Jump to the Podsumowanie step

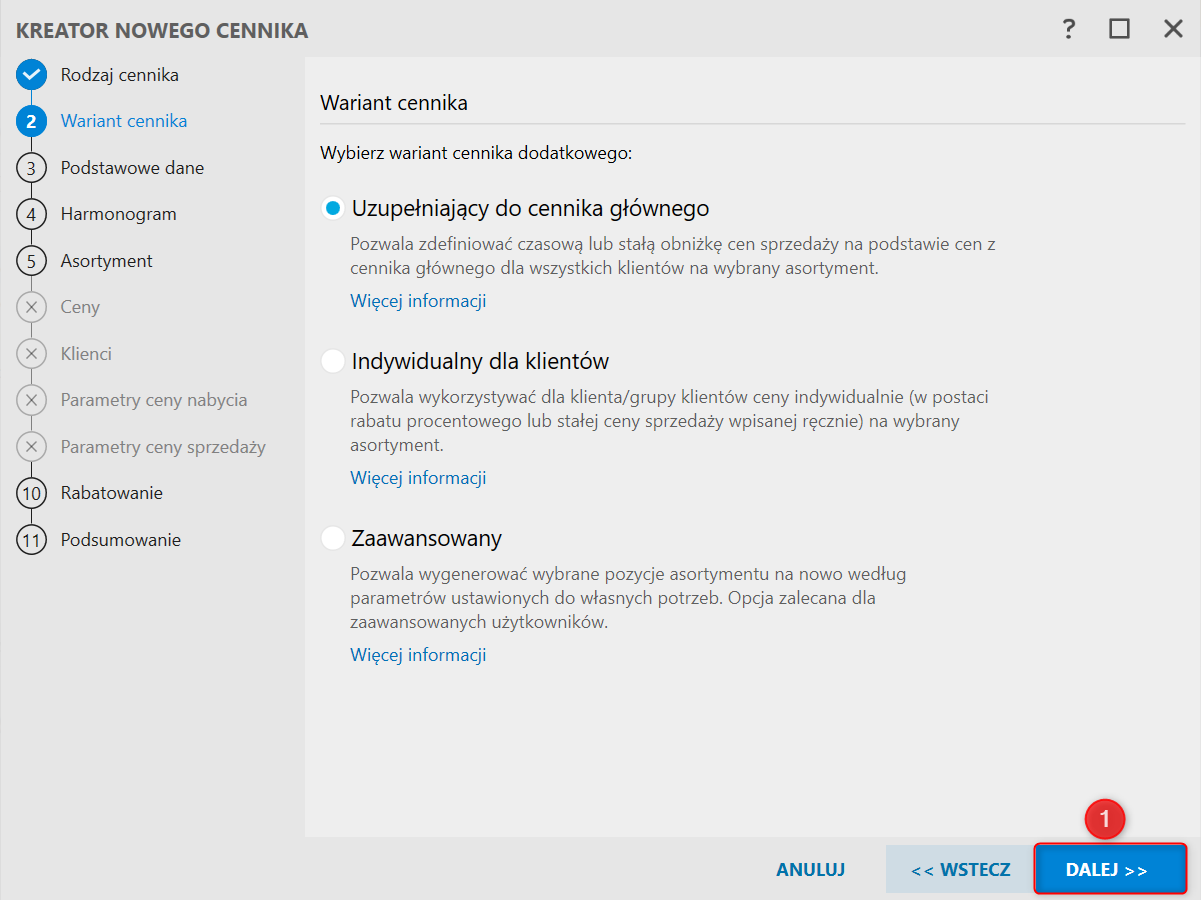(121, 540)
